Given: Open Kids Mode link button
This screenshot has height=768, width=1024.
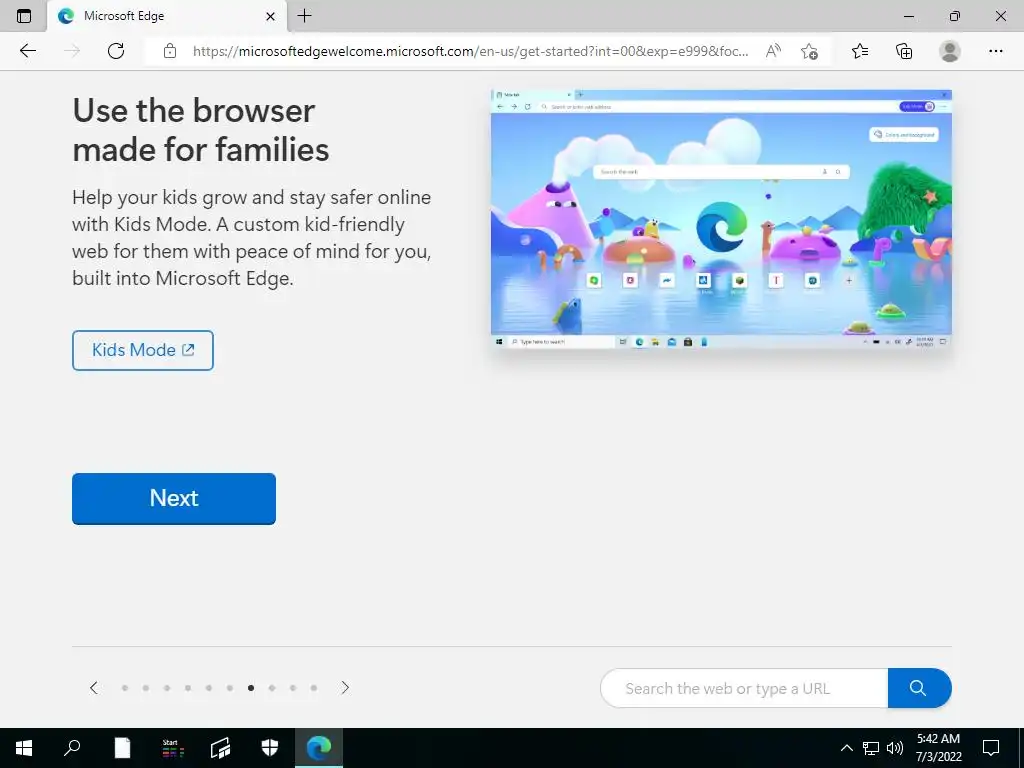Looking at the screenshot, I should 143,350.
